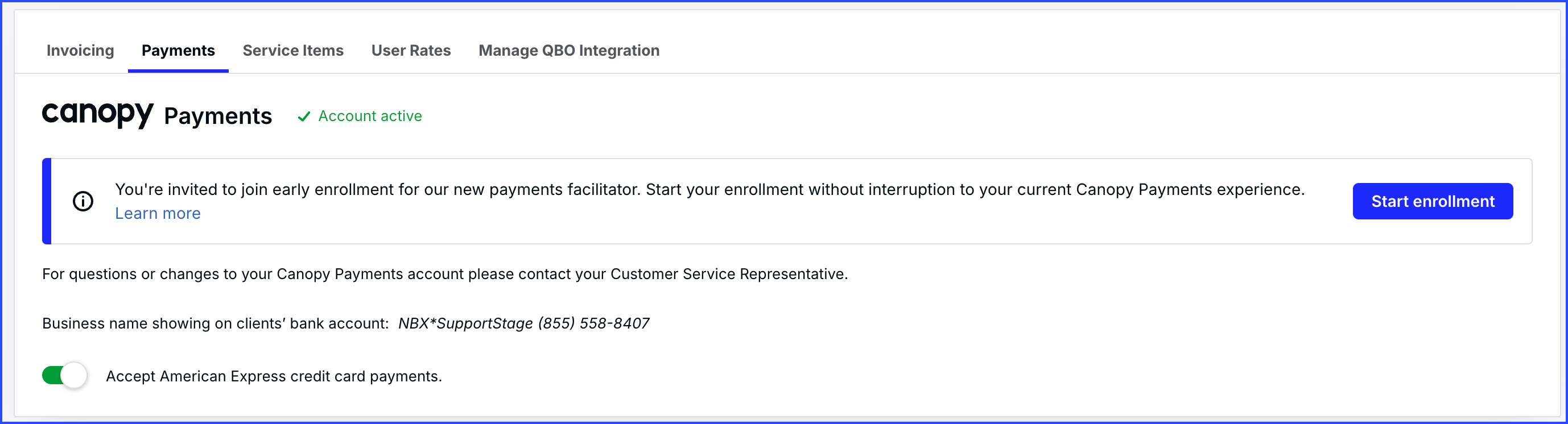Screen dimensions: 1568x424
Task: Open the Manage QBO Integration tab
Action: (568, 51)
